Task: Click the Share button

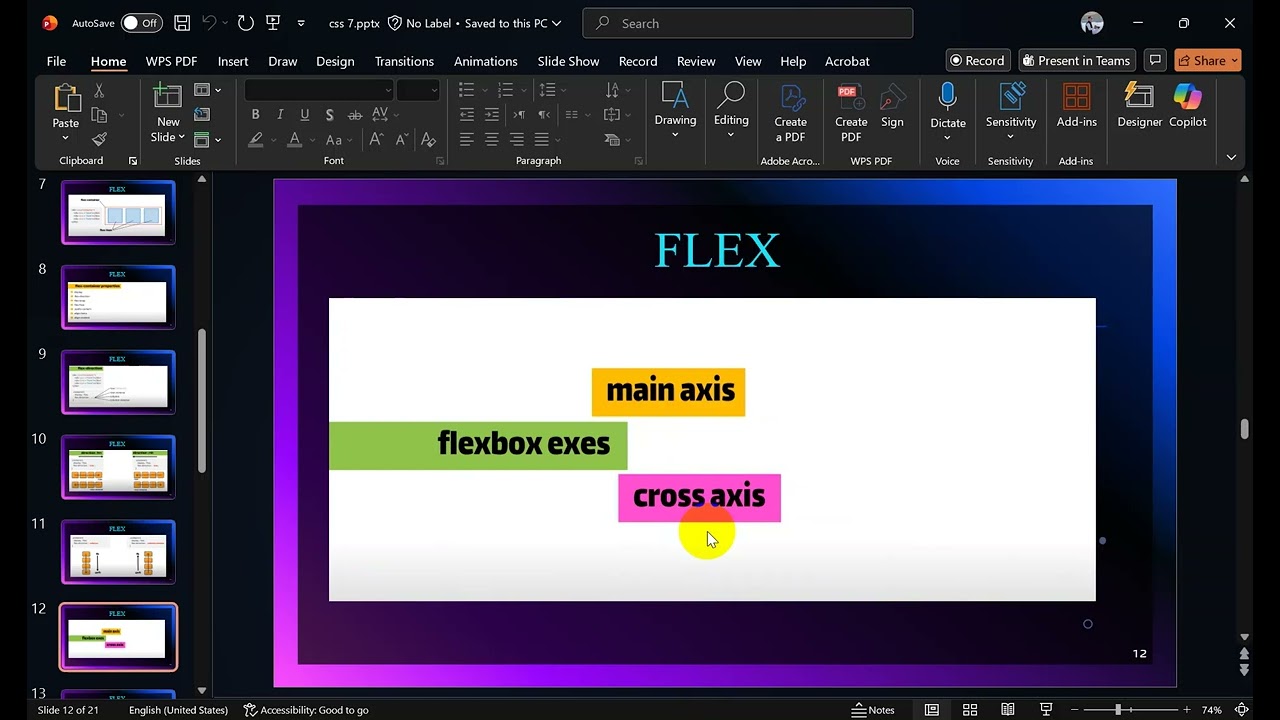Action: (x=1208, y=60)
